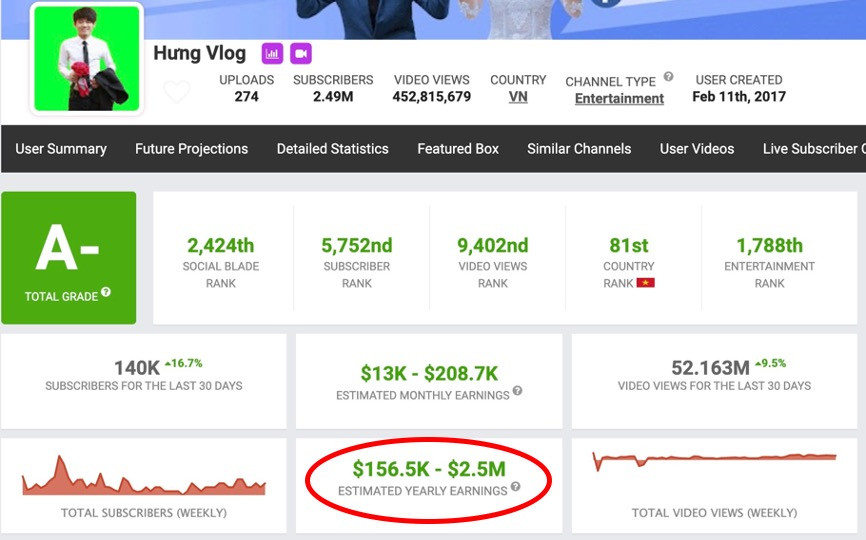866x540 pixels.
Task: Click the Hưng Vlog channel avatar
Action: pos(87,58)
